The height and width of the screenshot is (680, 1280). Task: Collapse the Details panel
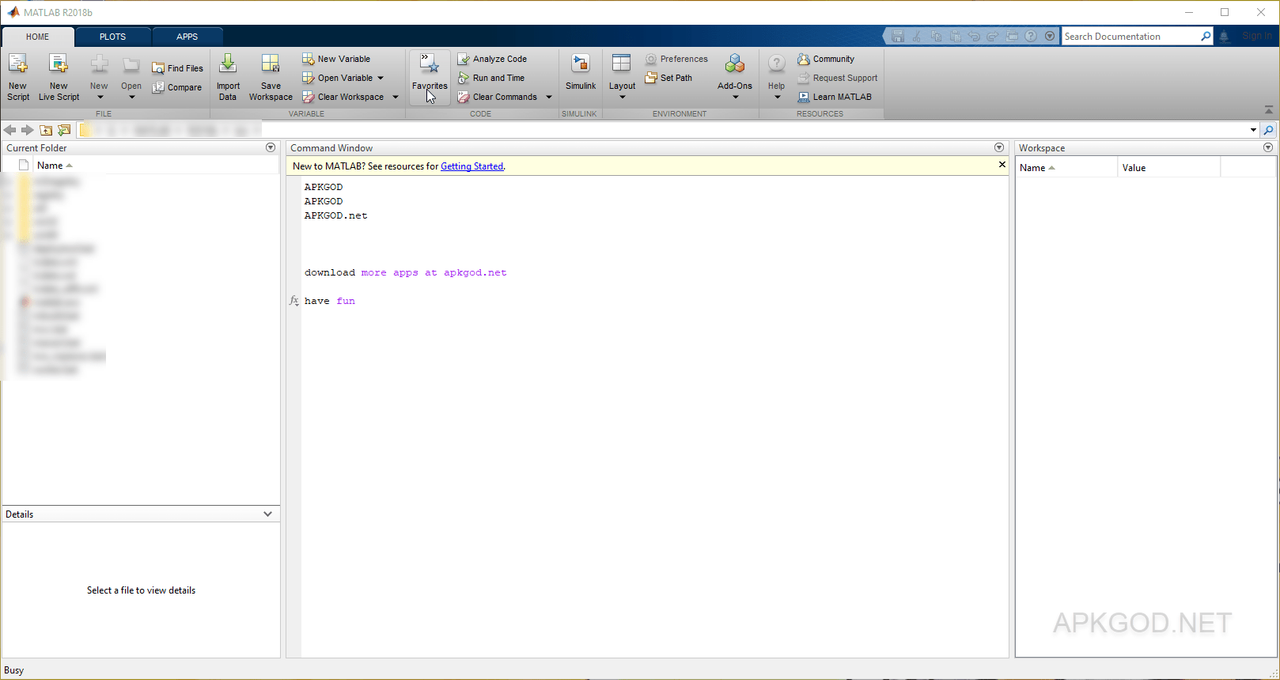coord(267,514)
